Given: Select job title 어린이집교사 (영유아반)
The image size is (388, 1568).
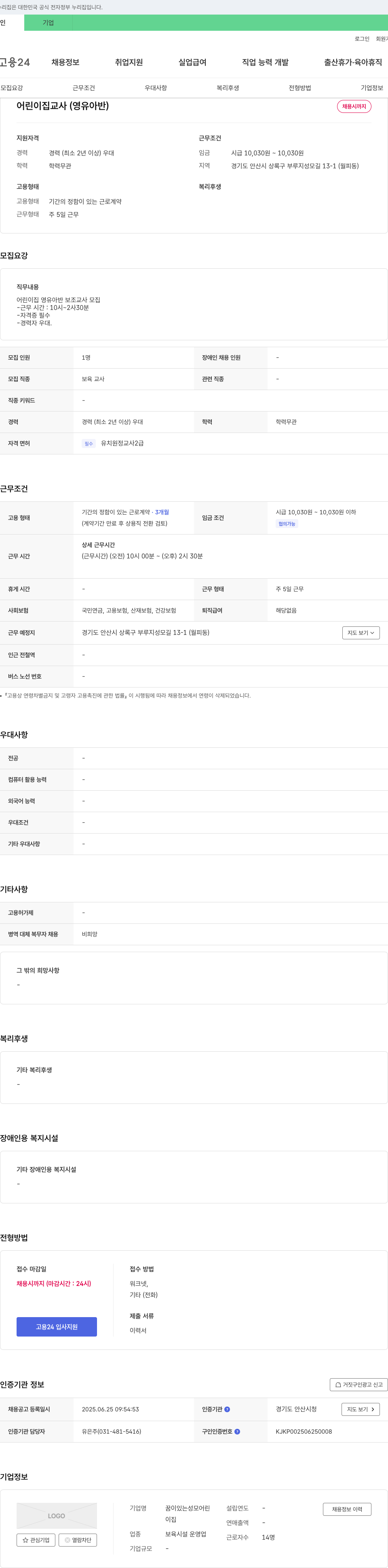Looking at the screenshot, I should tap(63, 105).
